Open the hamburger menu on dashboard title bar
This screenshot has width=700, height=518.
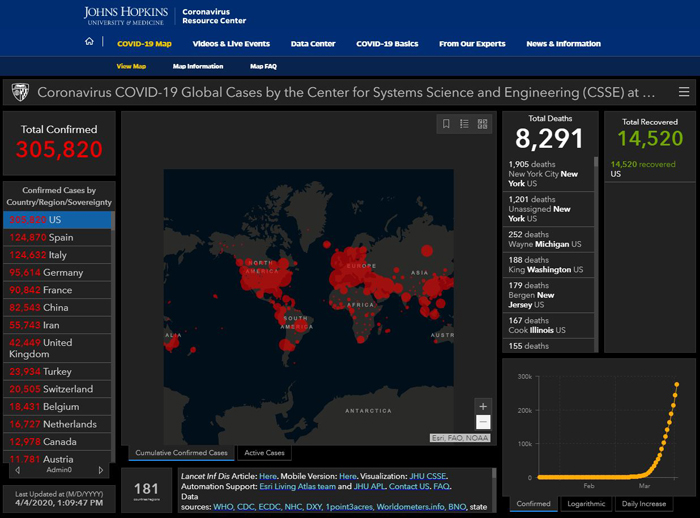click(x=683, y=92)
